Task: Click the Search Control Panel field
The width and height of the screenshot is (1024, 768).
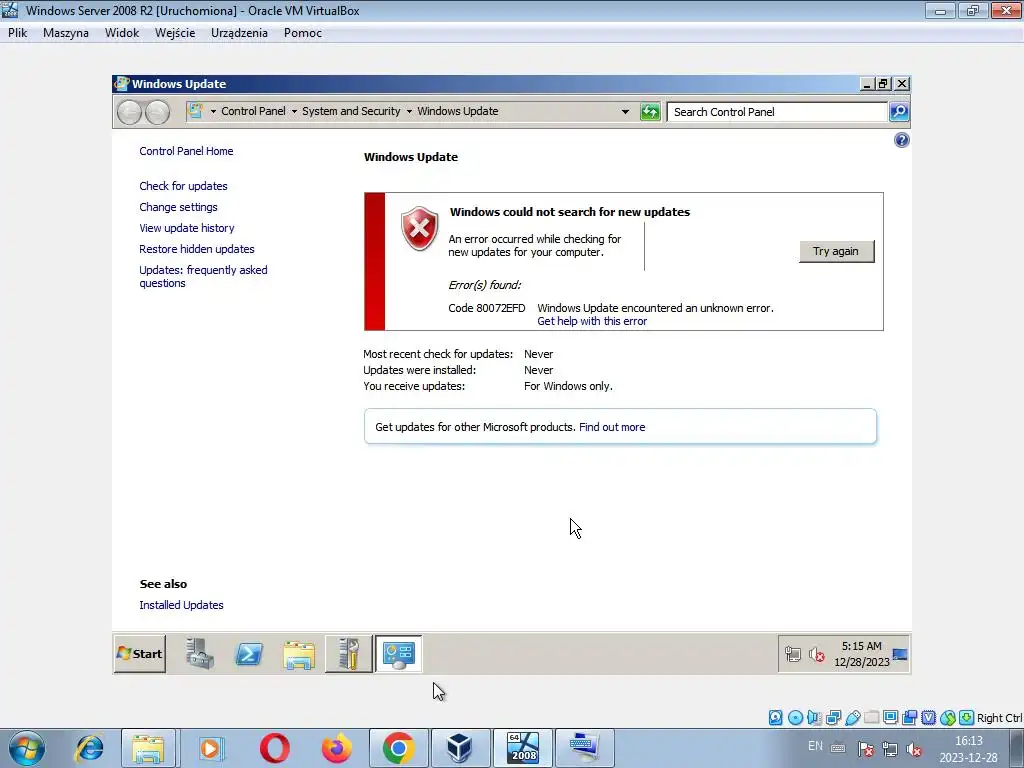Action: (777, 112)
